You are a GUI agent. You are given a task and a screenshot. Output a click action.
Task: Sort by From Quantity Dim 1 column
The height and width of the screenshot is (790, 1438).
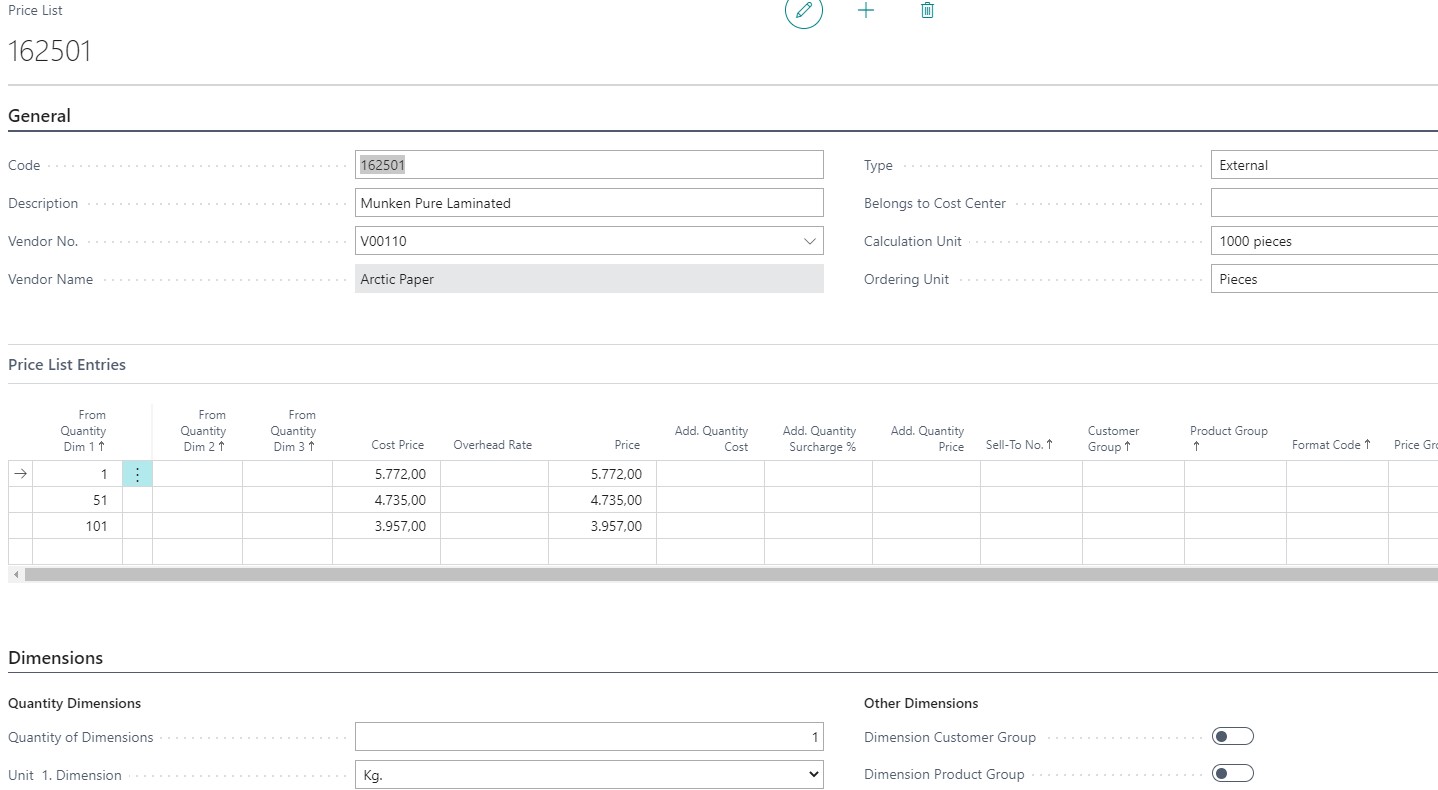(x=83, y=431)
